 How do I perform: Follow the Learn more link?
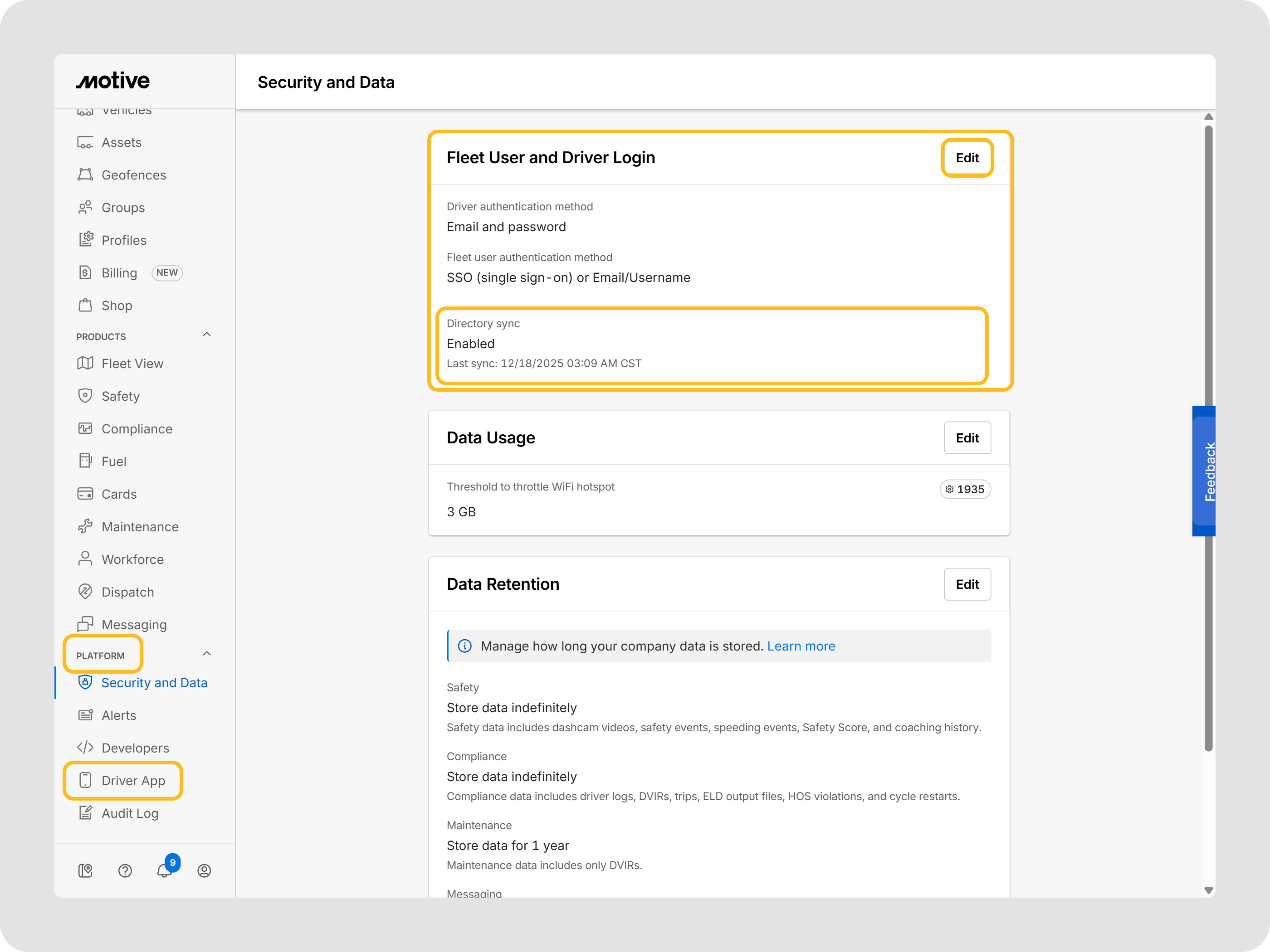pos(801,646)
